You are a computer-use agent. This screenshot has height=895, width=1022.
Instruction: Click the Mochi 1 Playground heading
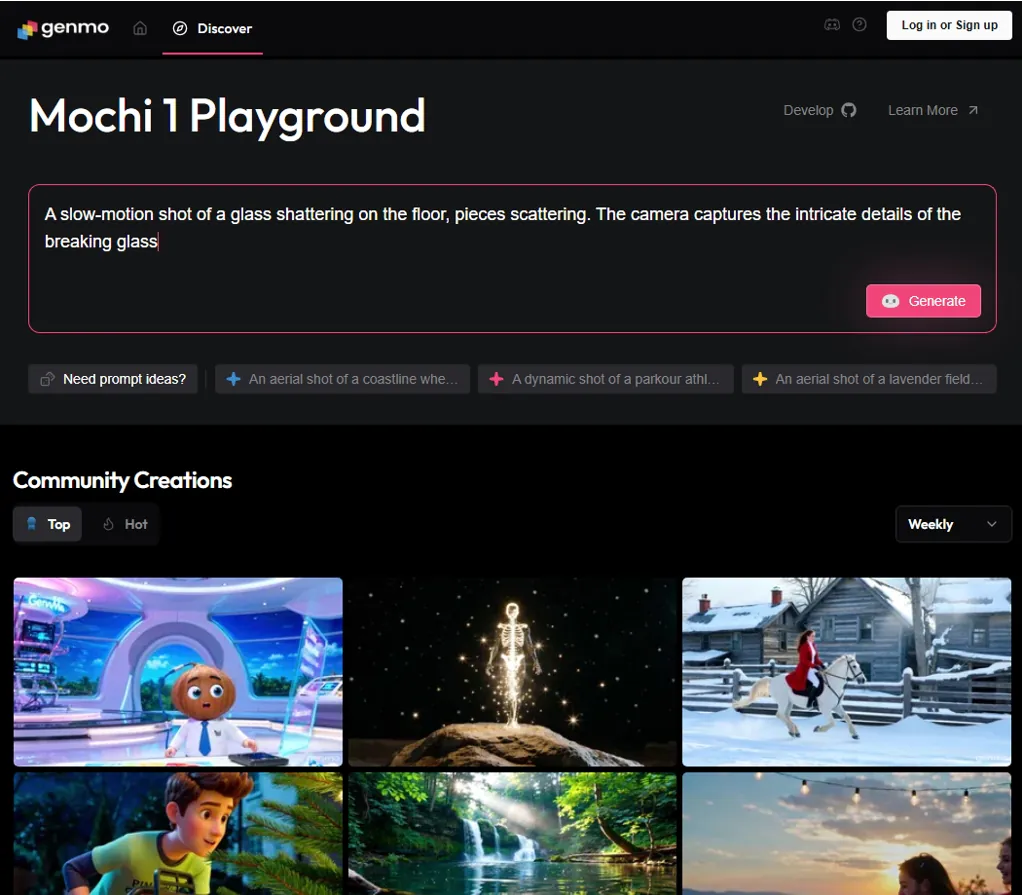pyautogui.click(x=227, y=117)
